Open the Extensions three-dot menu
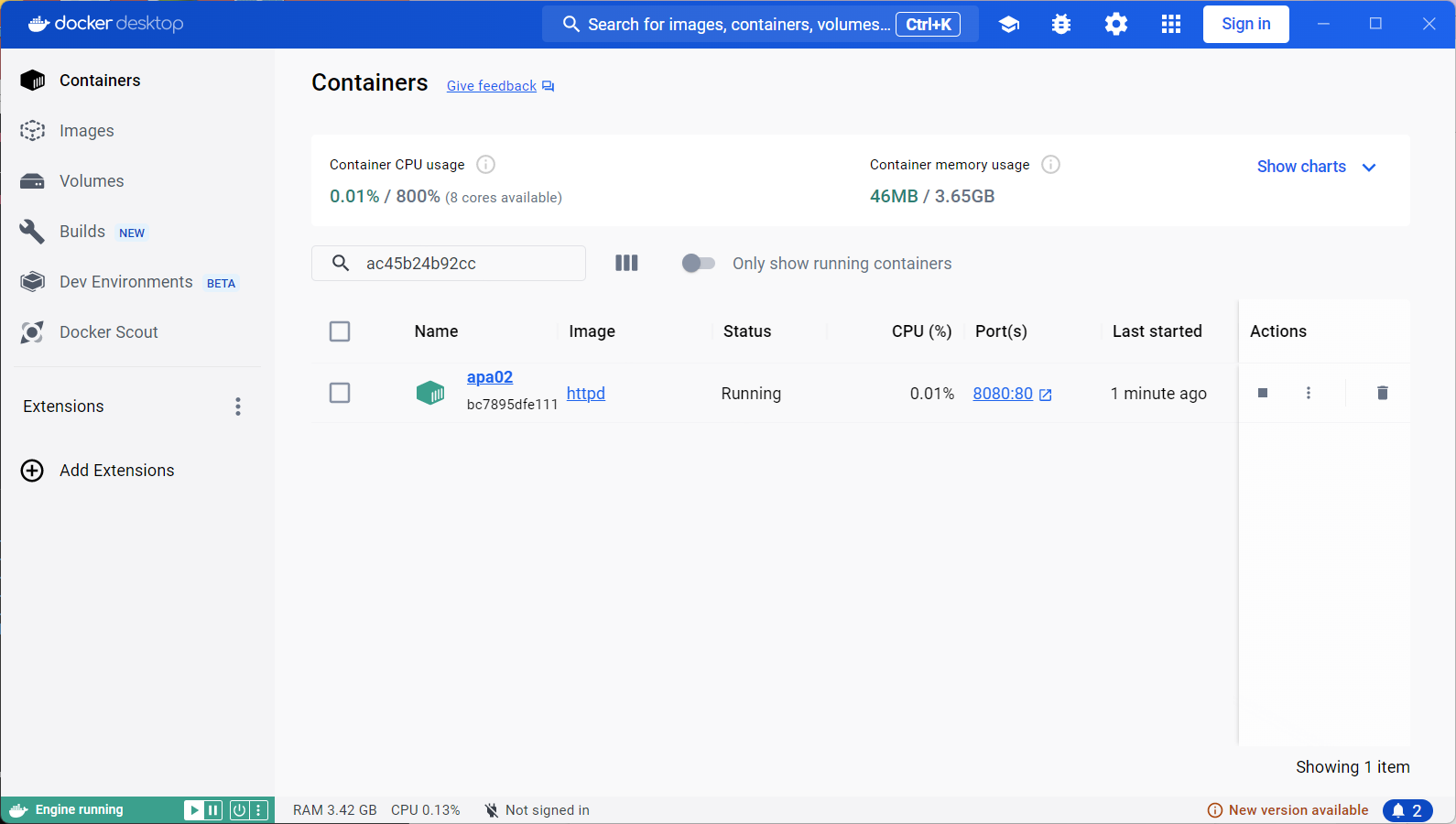Image resolution: width=1456 pixels, height=824 pixels. [x=238, y=407]
